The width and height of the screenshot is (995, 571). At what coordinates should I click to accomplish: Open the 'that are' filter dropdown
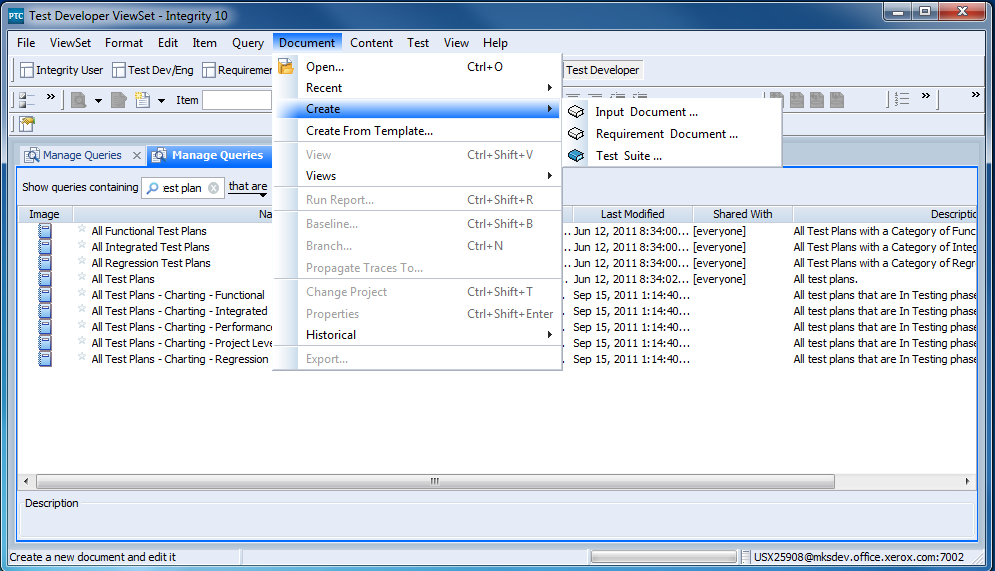(248, 187)
